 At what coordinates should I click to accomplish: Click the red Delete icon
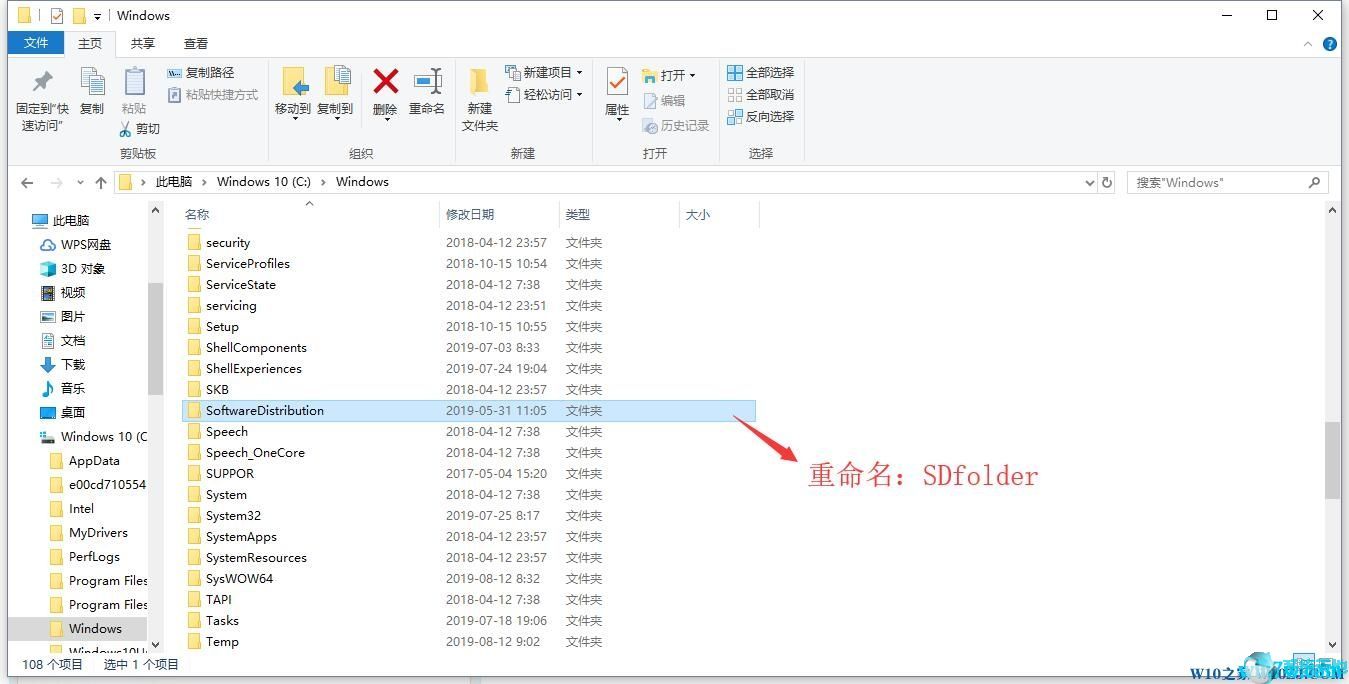(x=385, y=82)
